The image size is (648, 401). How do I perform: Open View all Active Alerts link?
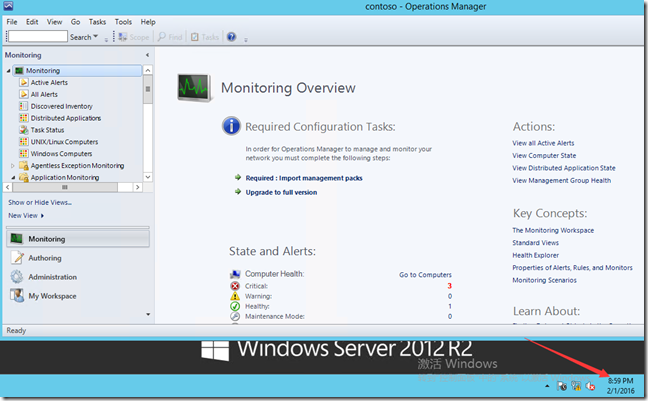point(543,143)
